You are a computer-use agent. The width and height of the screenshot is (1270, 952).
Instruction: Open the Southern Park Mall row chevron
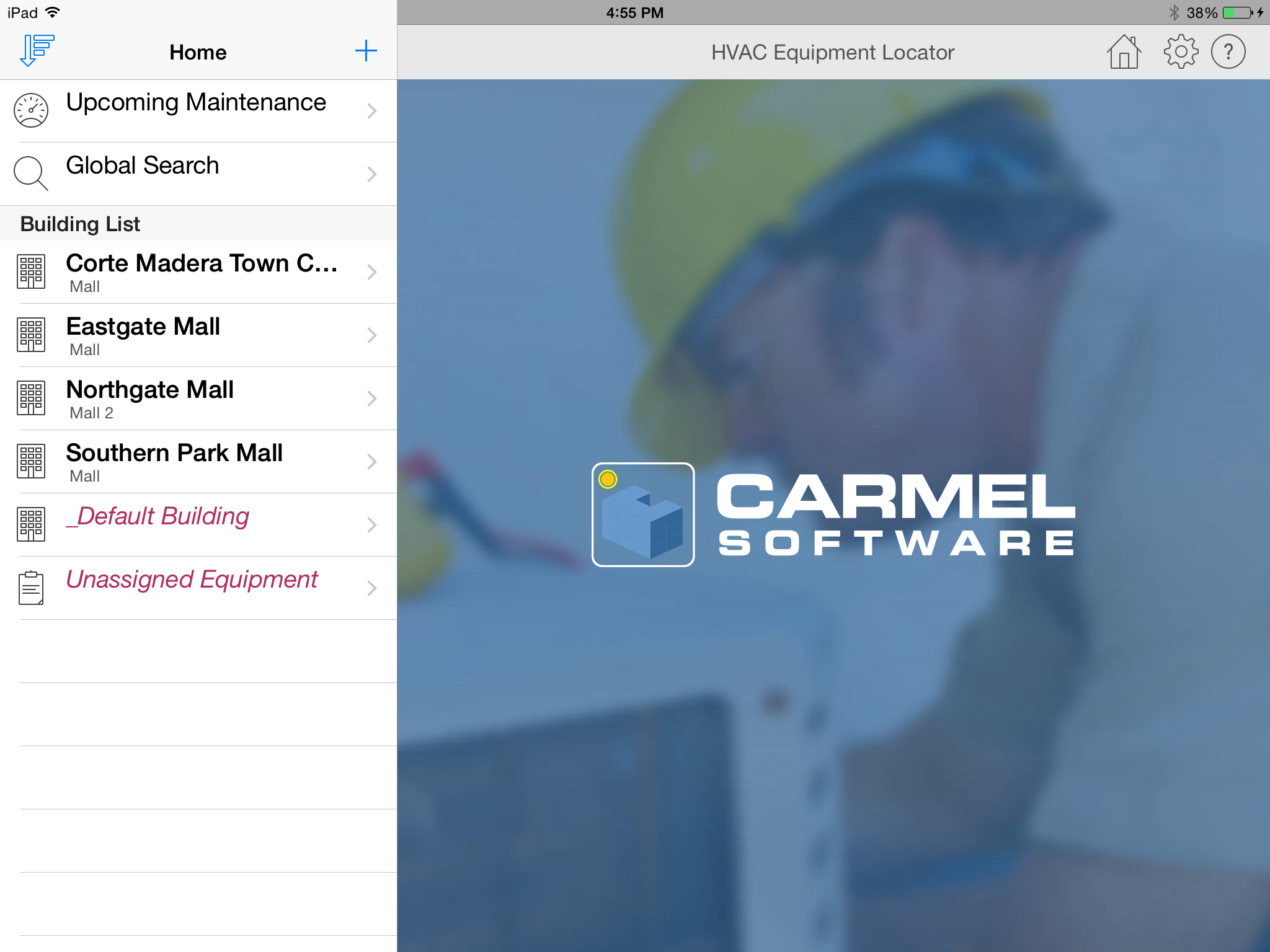pyautogui.click(x=372, y=462)
